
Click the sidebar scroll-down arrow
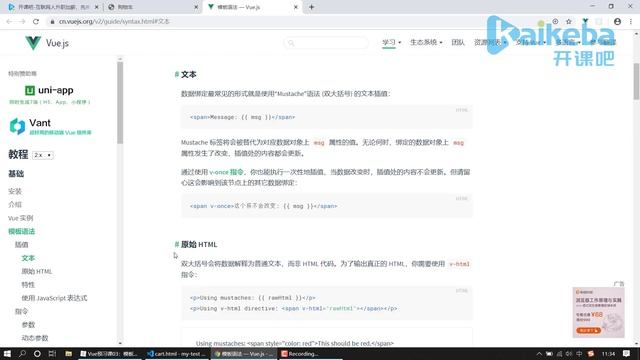[120, 343]
